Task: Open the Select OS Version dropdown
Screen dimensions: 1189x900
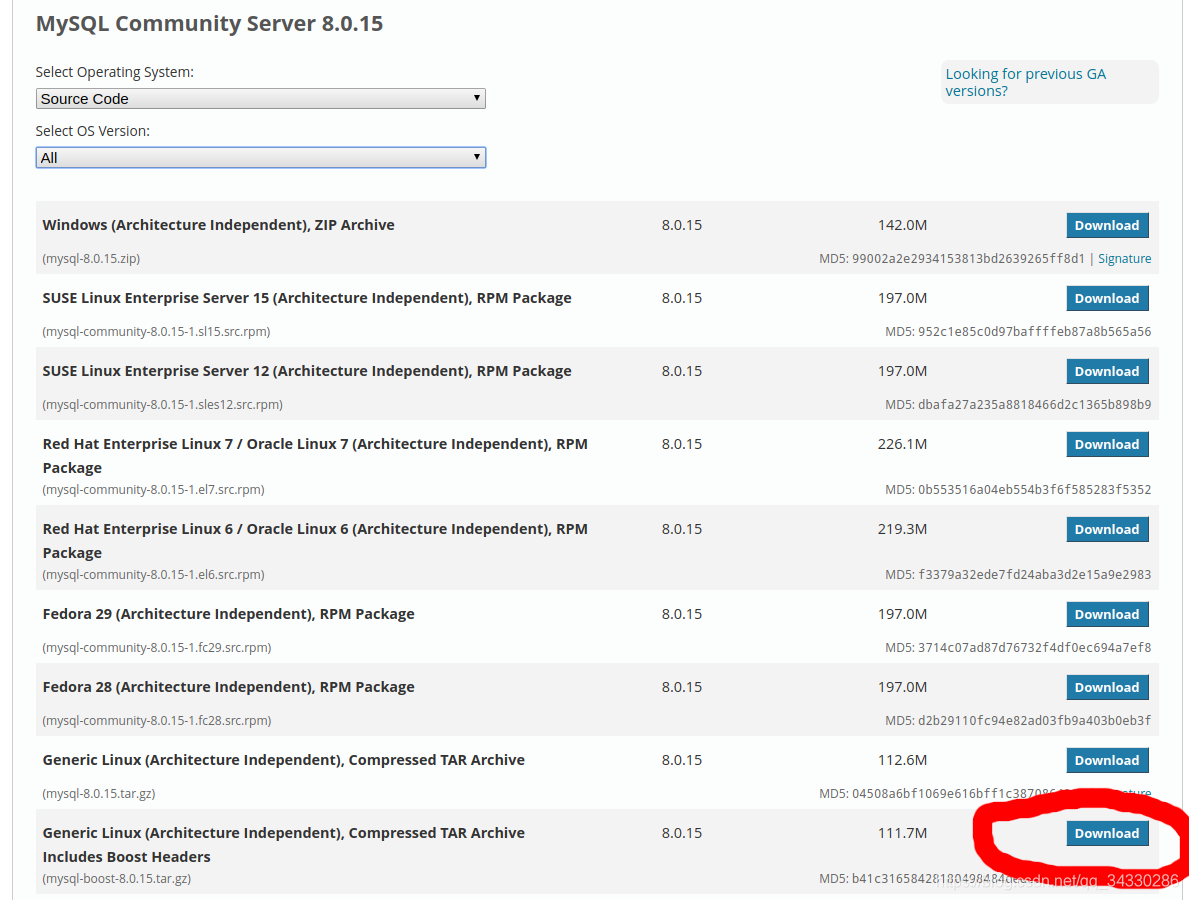Action: (260, 158)
